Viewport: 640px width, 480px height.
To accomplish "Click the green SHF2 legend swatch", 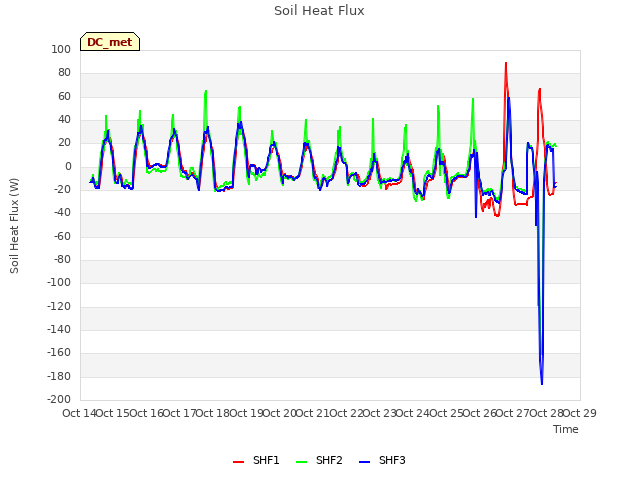I will pyautogui.click(x=301, y=462).
